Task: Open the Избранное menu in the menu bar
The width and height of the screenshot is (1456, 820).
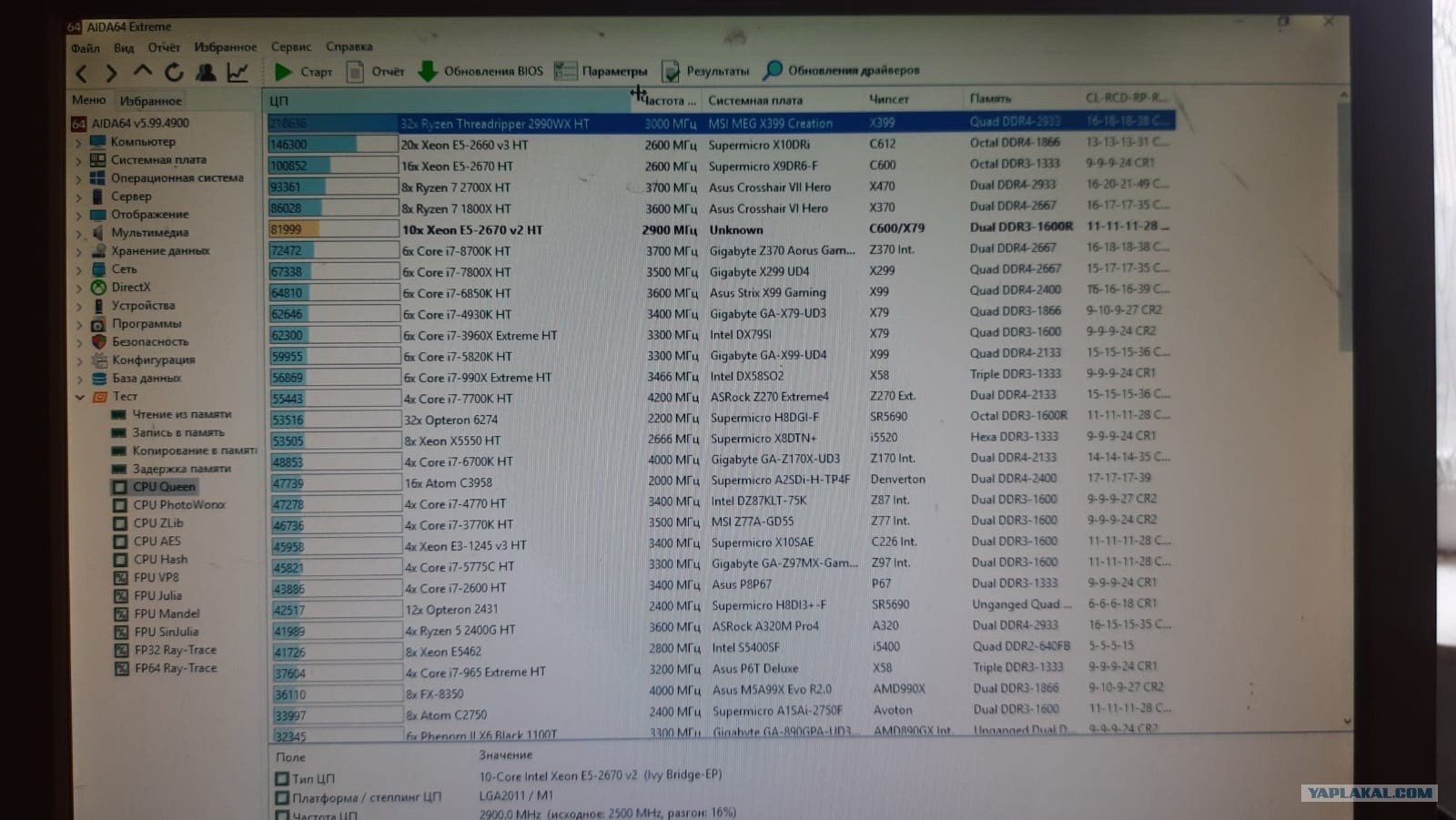Action: (226, 47)
